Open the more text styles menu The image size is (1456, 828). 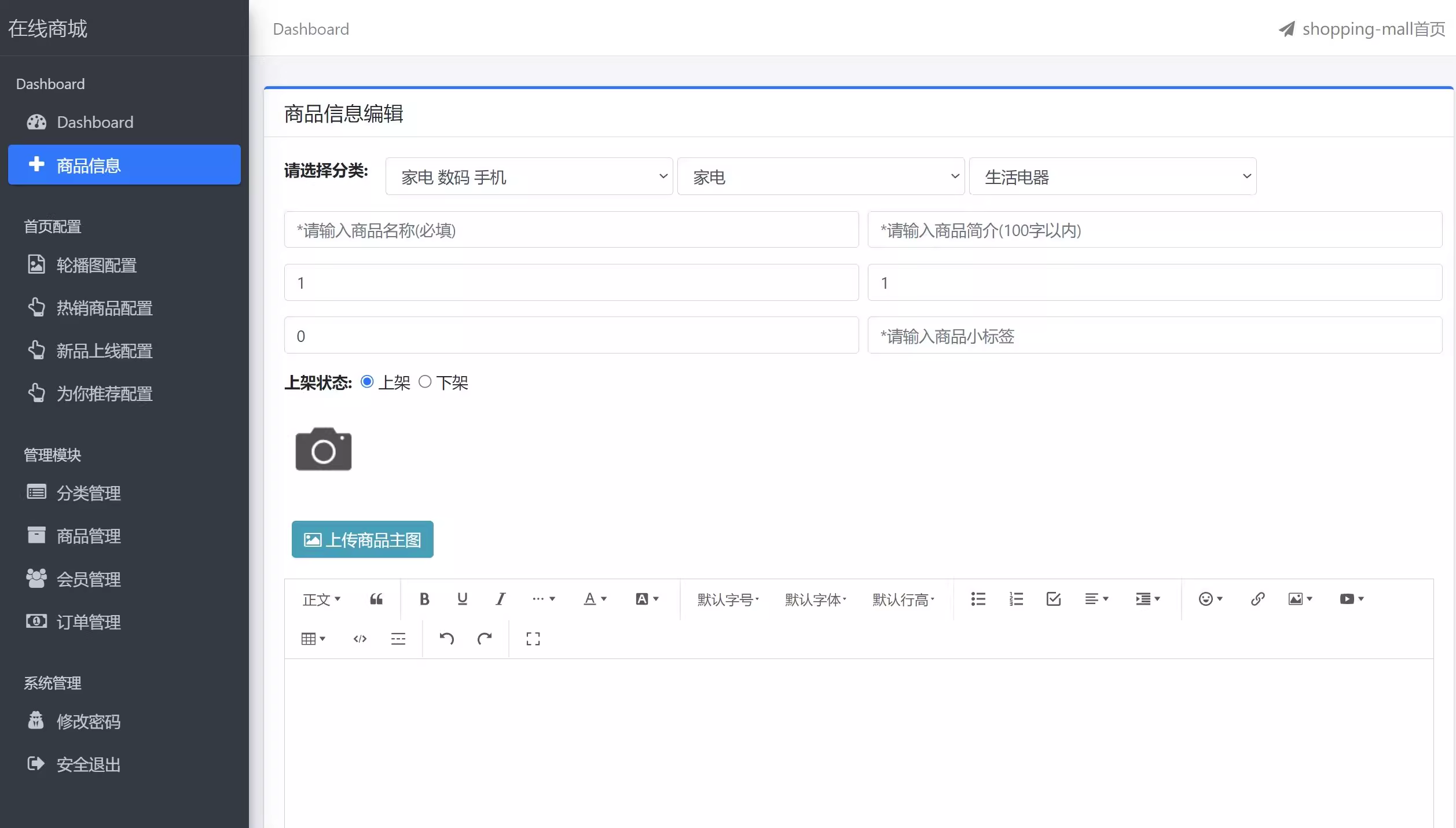tap(544, 599)
